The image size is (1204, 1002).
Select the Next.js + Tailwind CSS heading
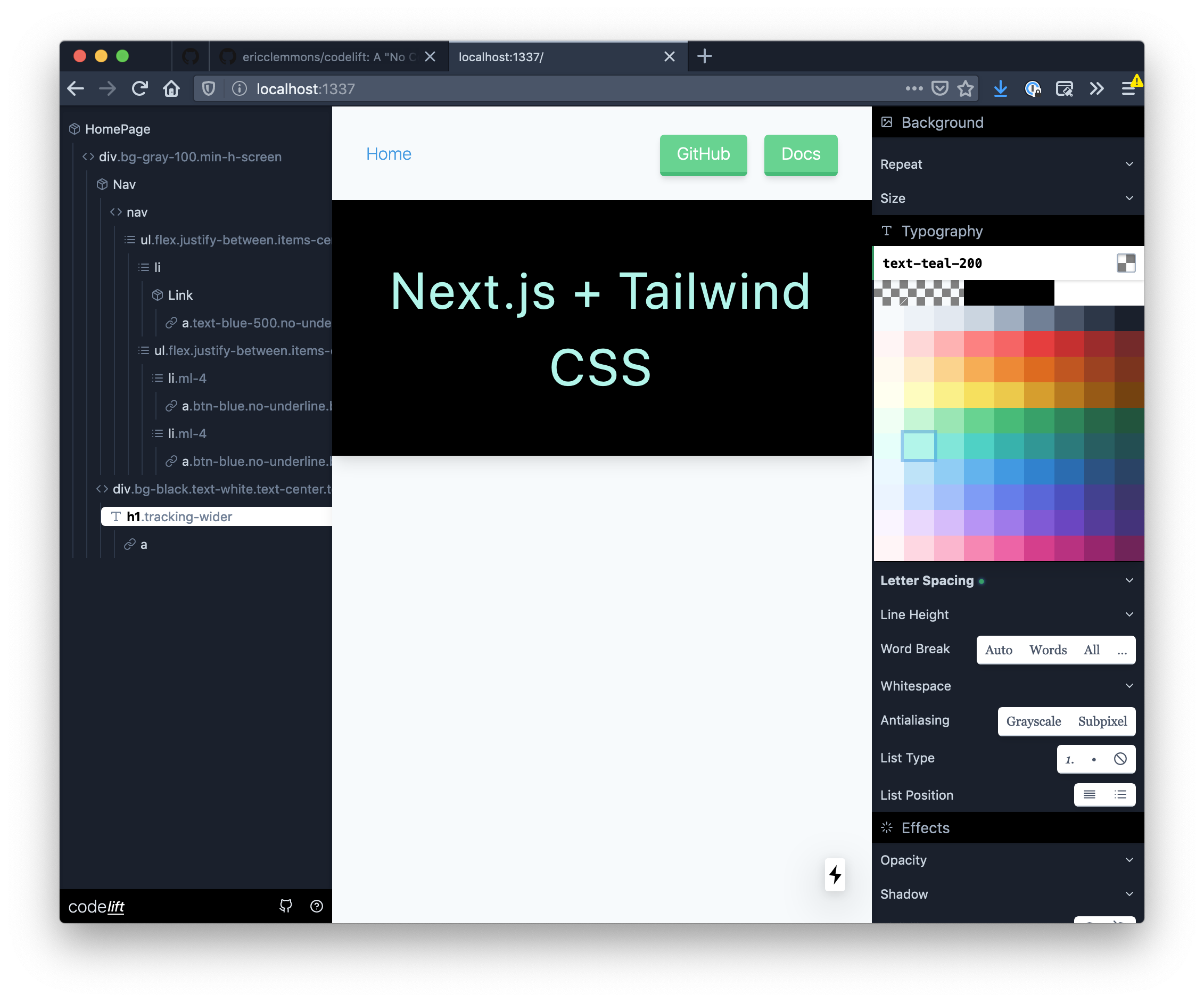tap(600, 328)
